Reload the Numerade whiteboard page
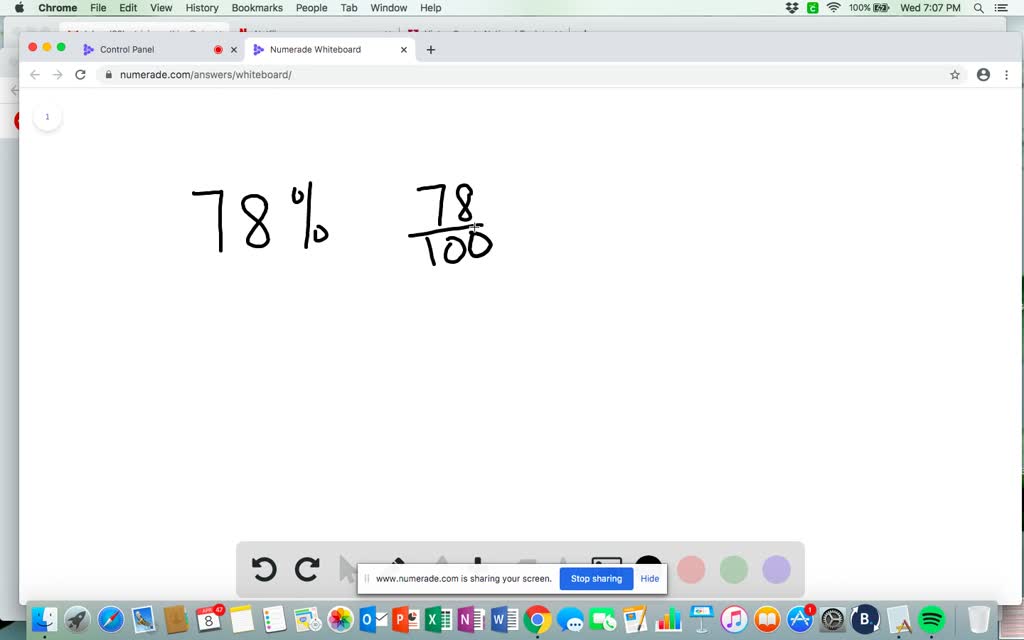Viewport: 1024px width, 640px height. click(81, 74)
